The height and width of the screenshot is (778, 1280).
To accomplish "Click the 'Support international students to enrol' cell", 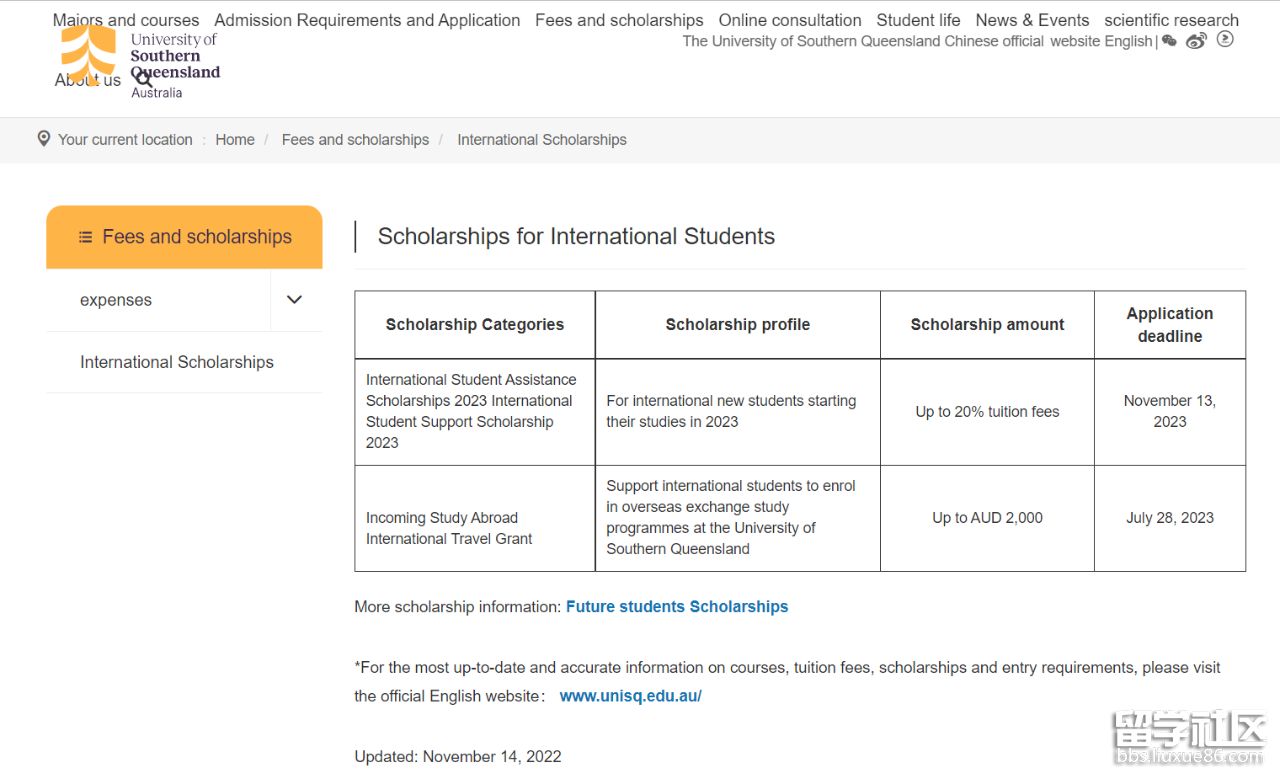I will pyautogui.click(x=738, y=518).
